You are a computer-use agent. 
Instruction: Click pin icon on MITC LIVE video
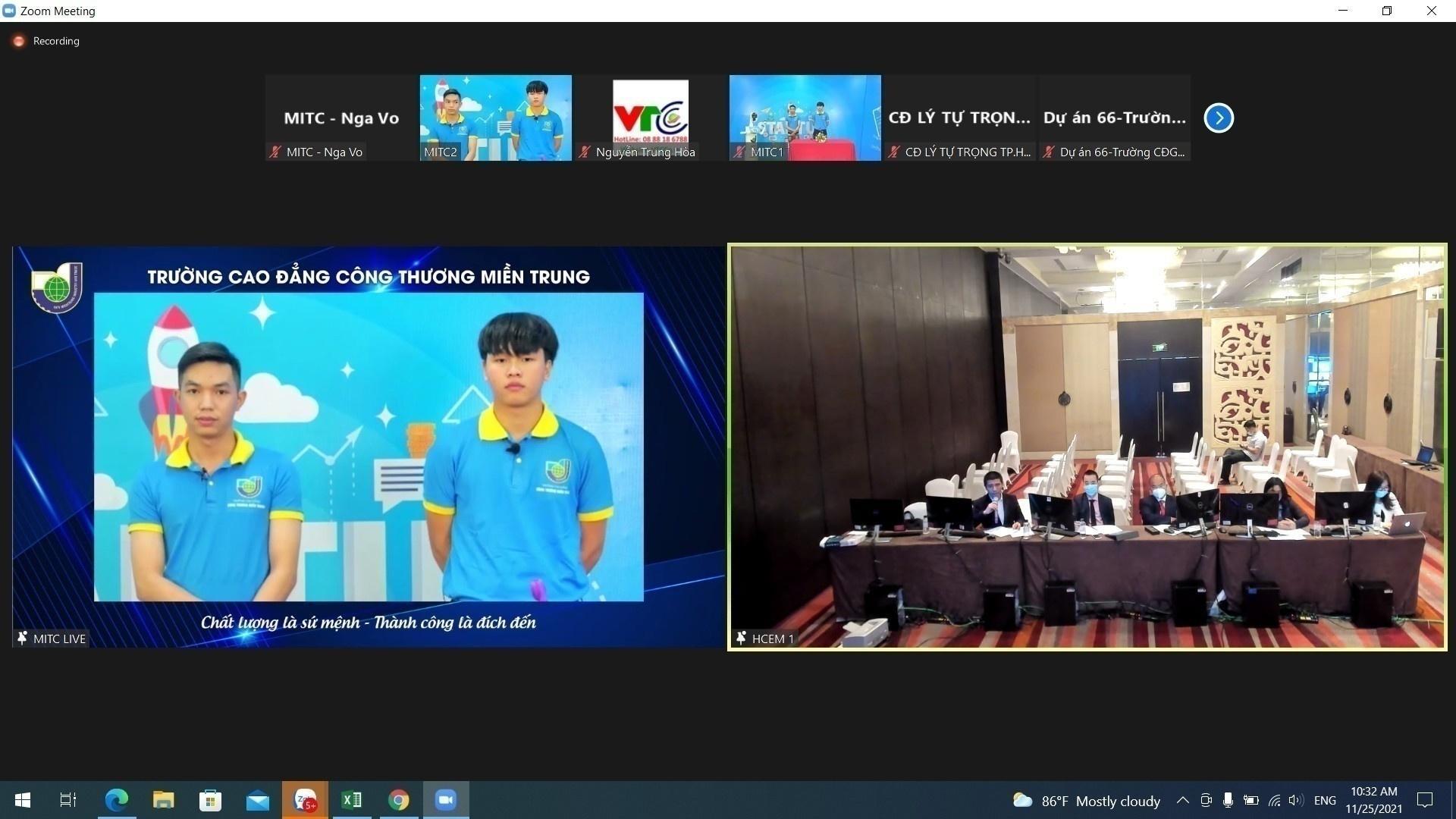click(22, 638)
